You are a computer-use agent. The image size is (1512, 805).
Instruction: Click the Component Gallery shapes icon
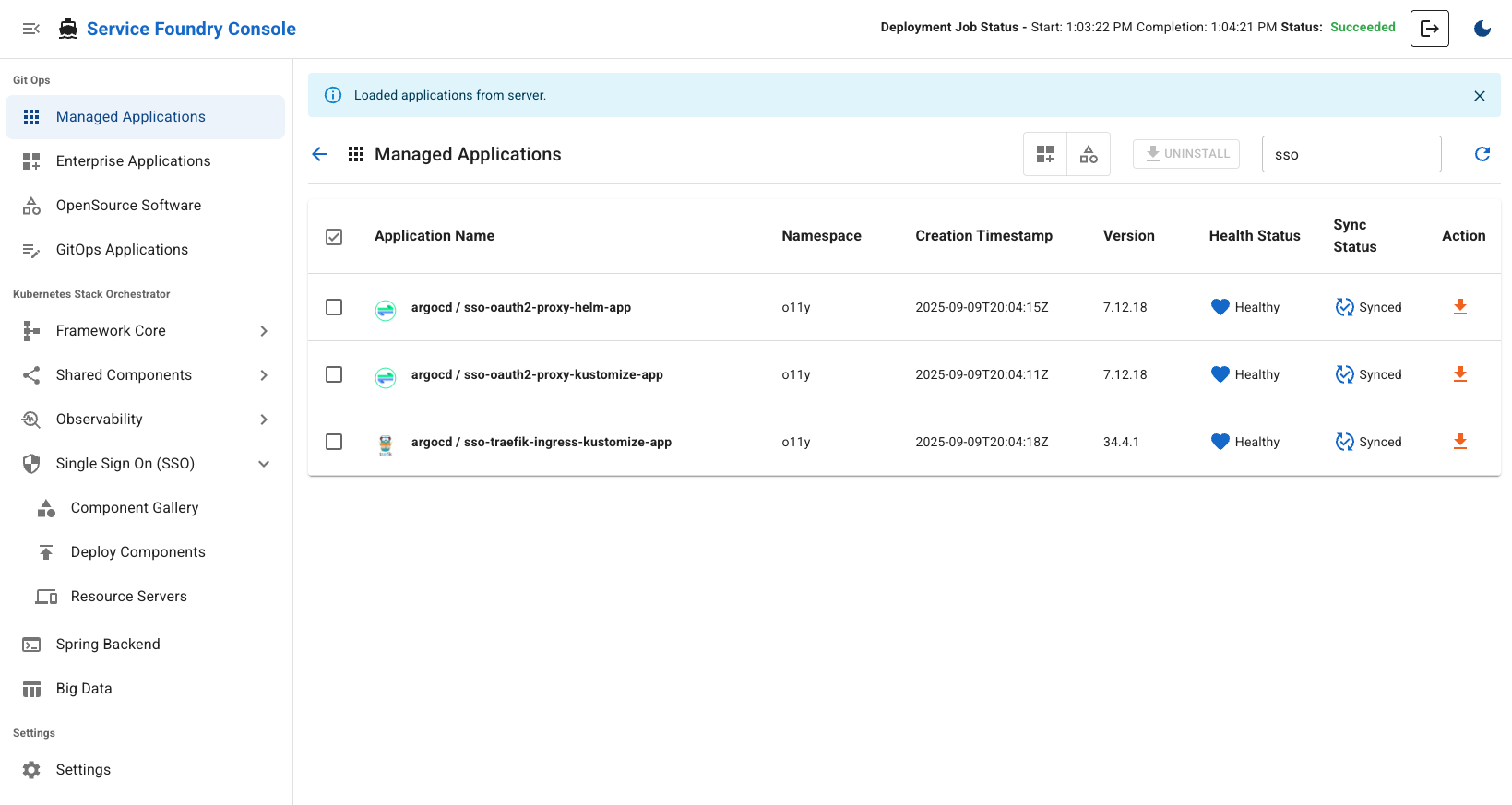tap(46, 508)
